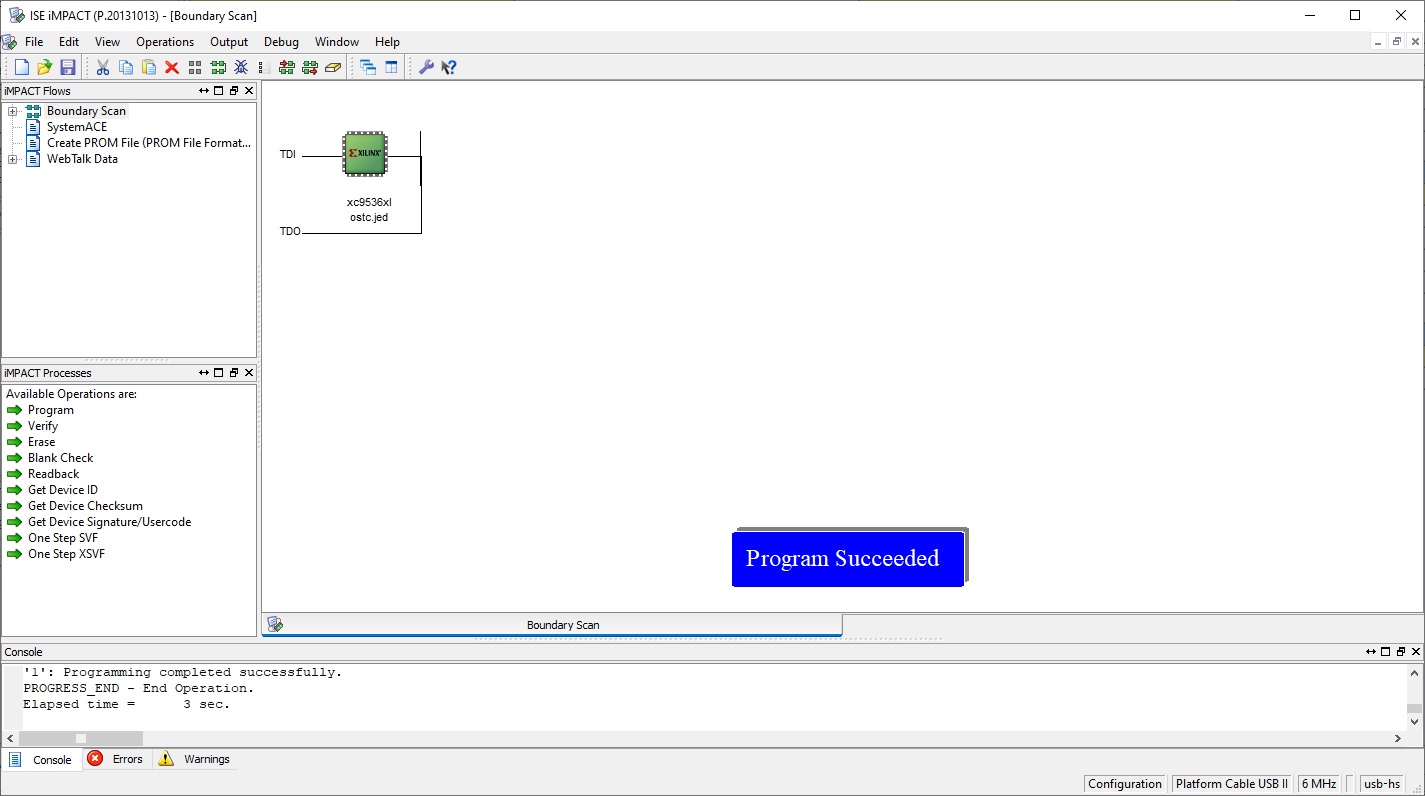Screen dimensions: 1425x796
Task: Open the Help menu
Action: click(387, 42)
